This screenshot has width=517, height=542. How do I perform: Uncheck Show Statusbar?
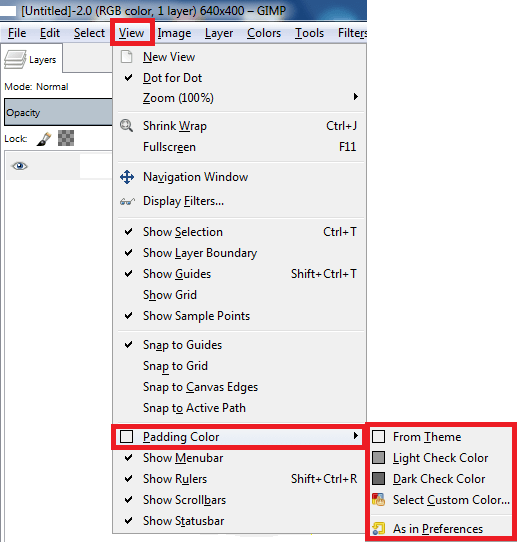pos(240,521)
